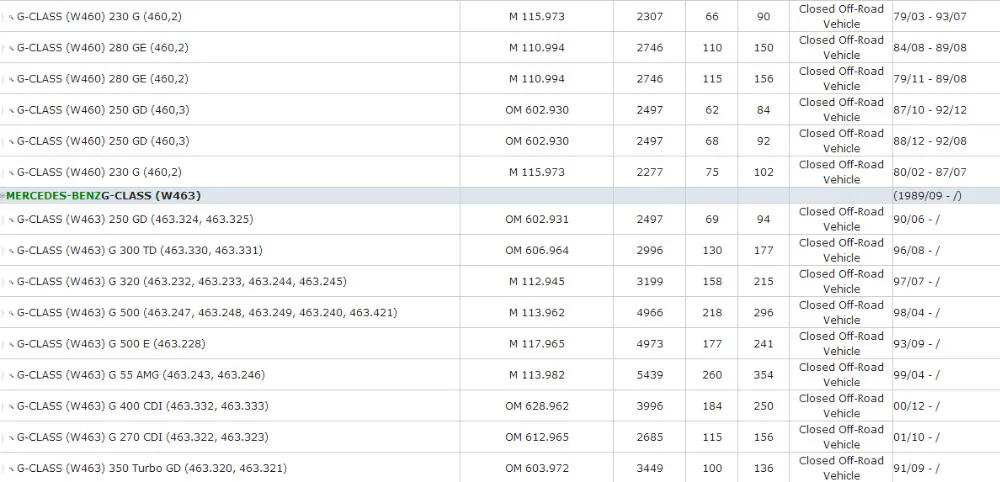
Task: Open the green MERCEDES-BENZ brand link
Action: coord(54,196)
